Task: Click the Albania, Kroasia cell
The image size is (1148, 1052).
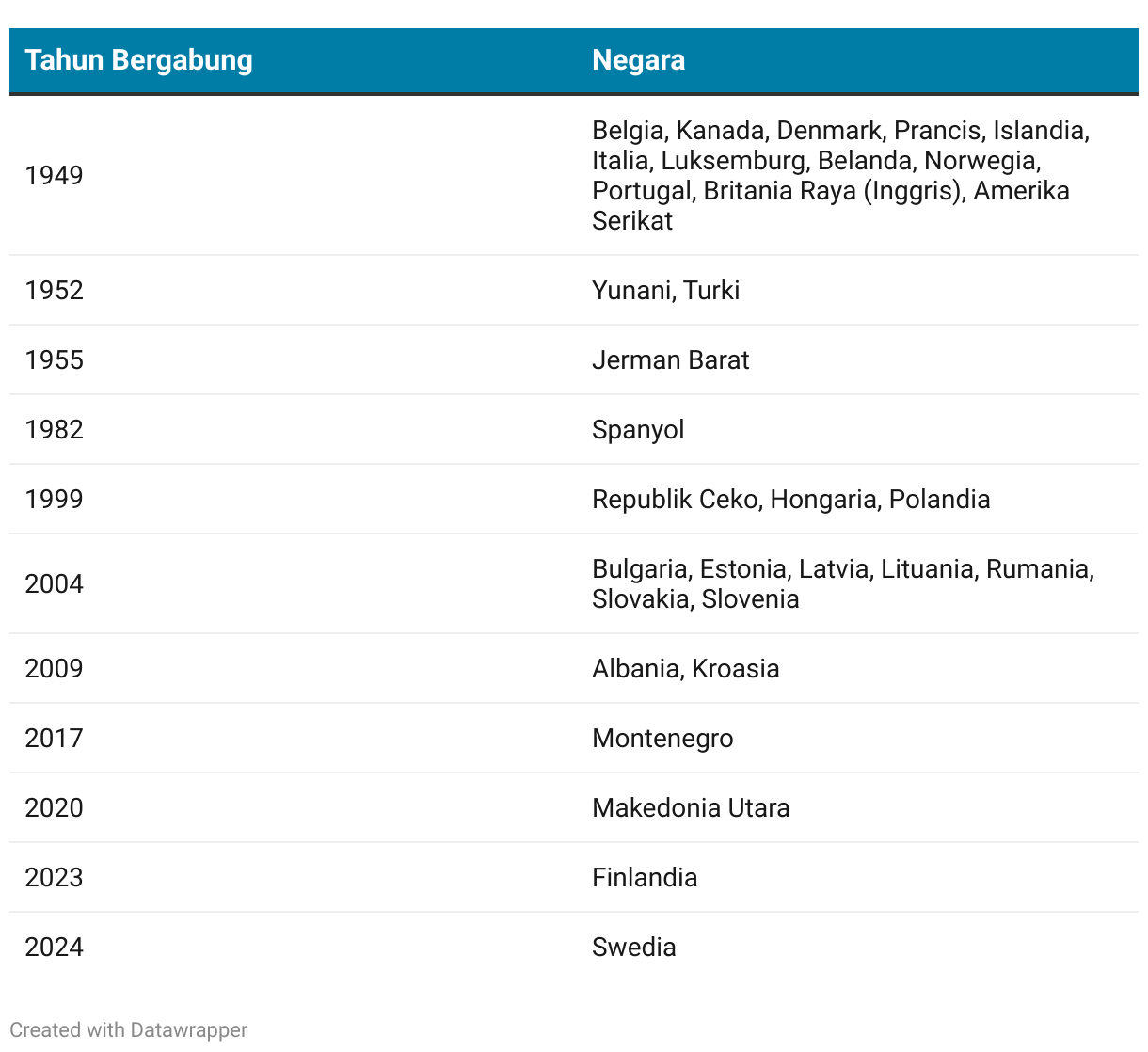Action: tap(685, 668)
